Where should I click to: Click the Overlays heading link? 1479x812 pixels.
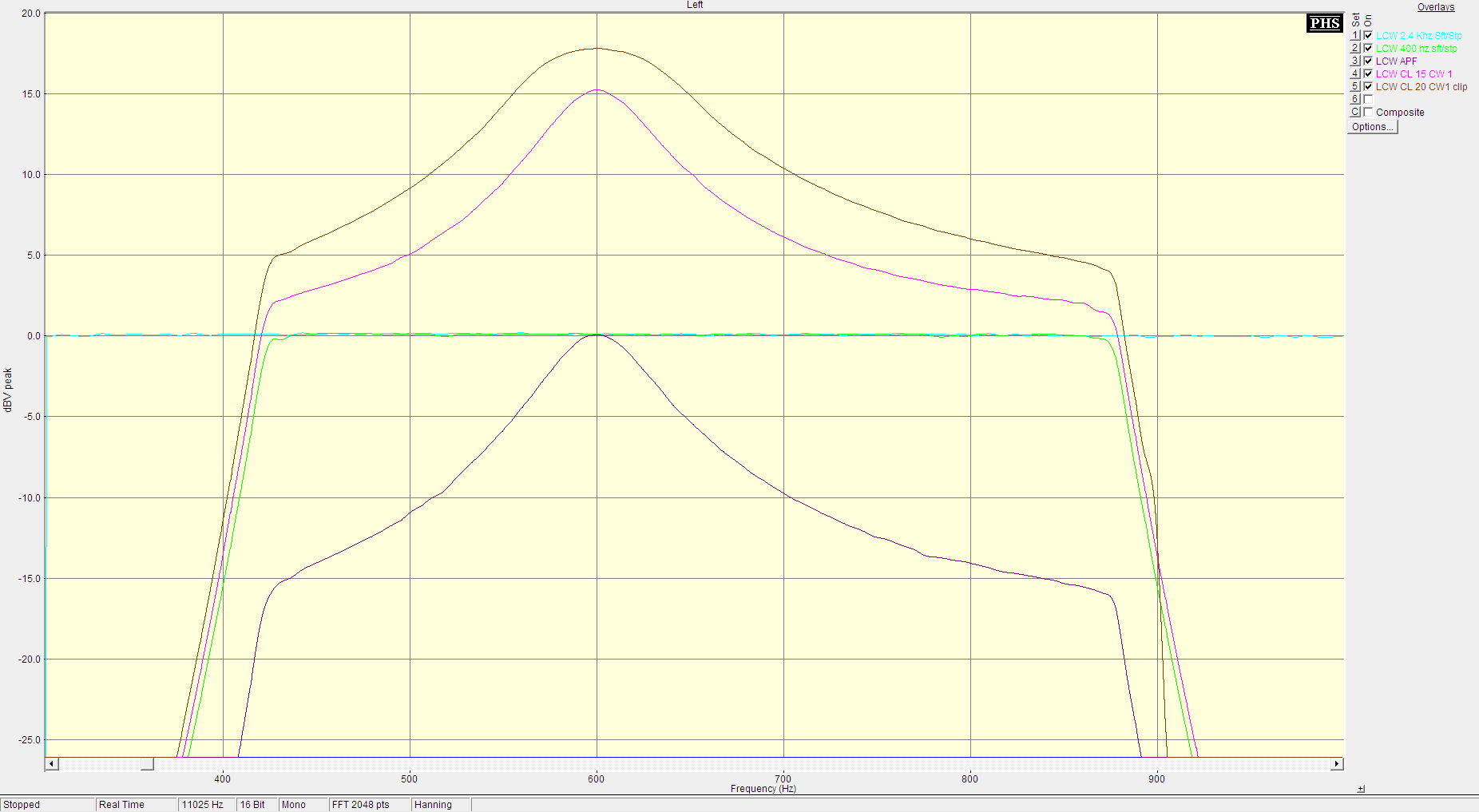(x=1435, y=7)
